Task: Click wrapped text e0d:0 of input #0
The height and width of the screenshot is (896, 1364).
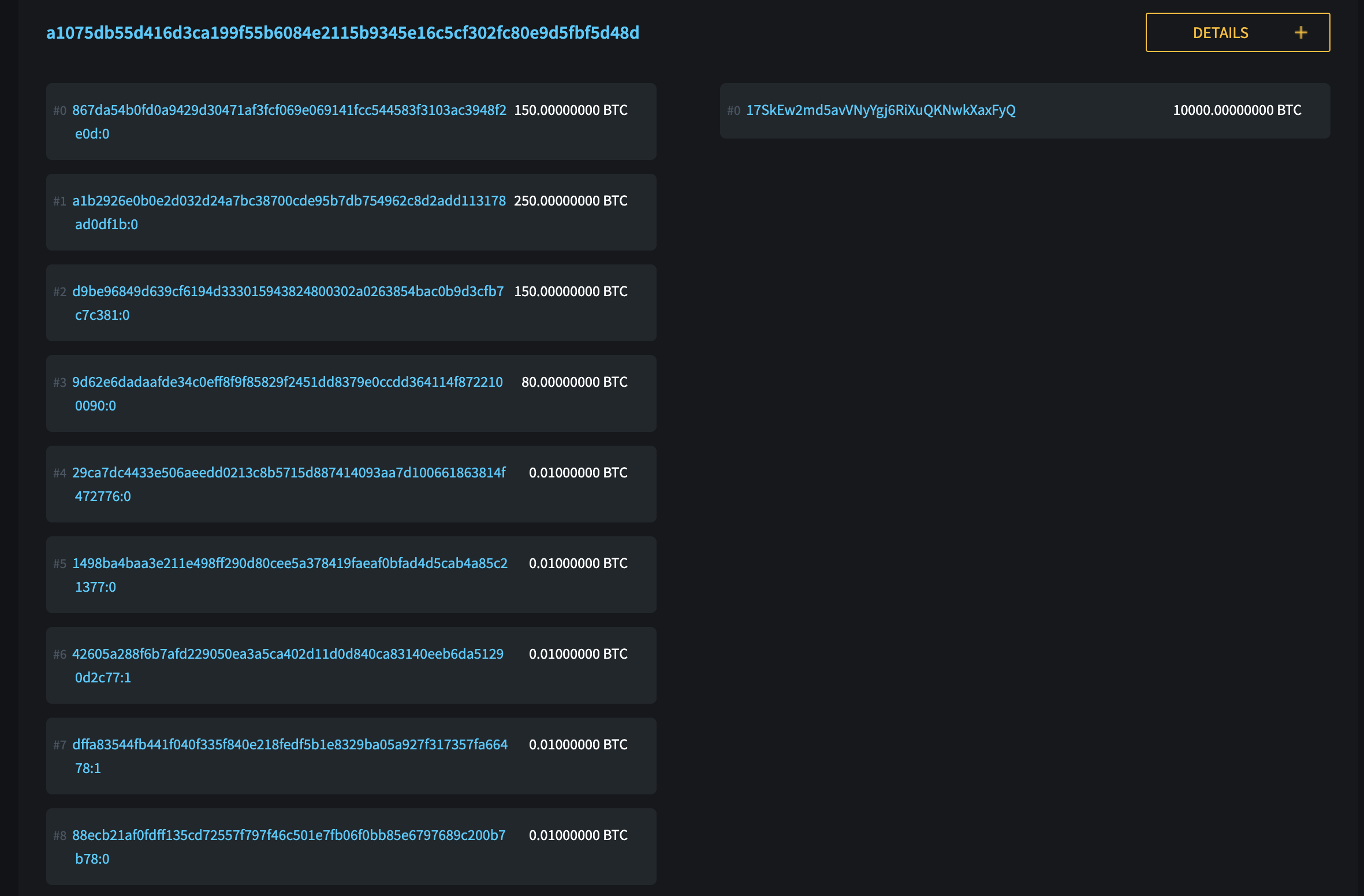Action: pos(92,134)
